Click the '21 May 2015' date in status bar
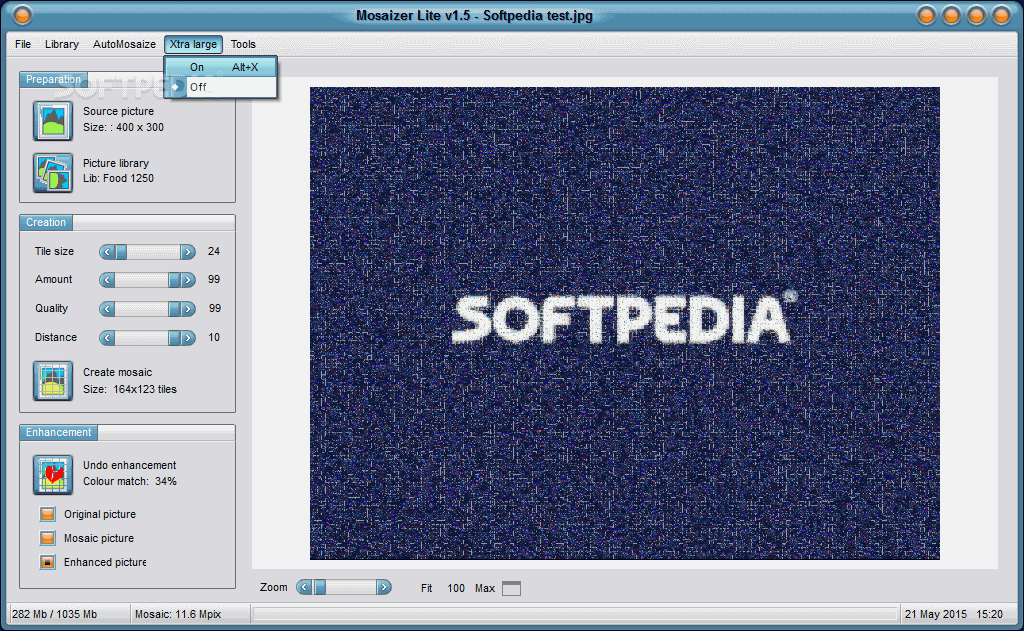The image size is (1024, 631). pyautogui.click(x=935, y=614)
